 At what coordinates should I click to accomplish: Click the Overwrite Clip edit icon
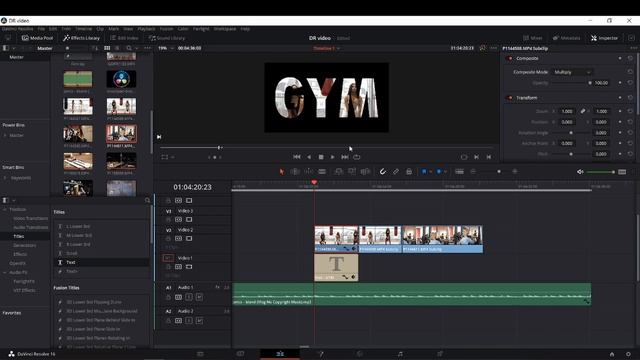[x=352, y=172]
